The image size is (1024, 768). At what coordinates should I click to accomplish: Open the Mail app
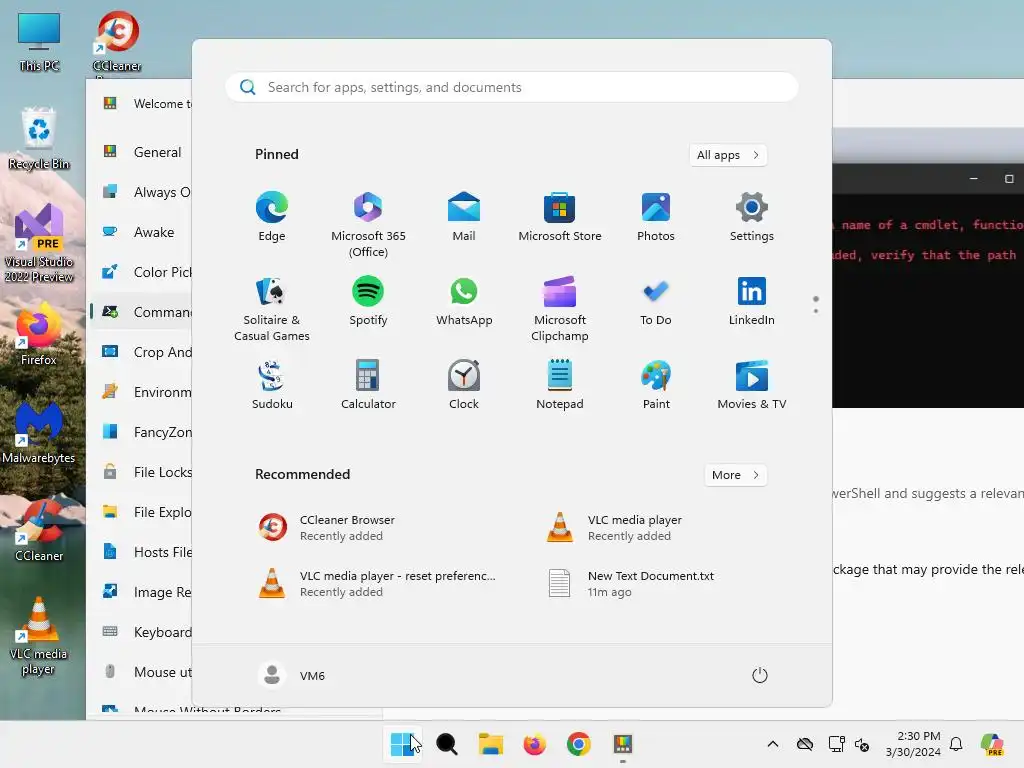tap(464, 217)
